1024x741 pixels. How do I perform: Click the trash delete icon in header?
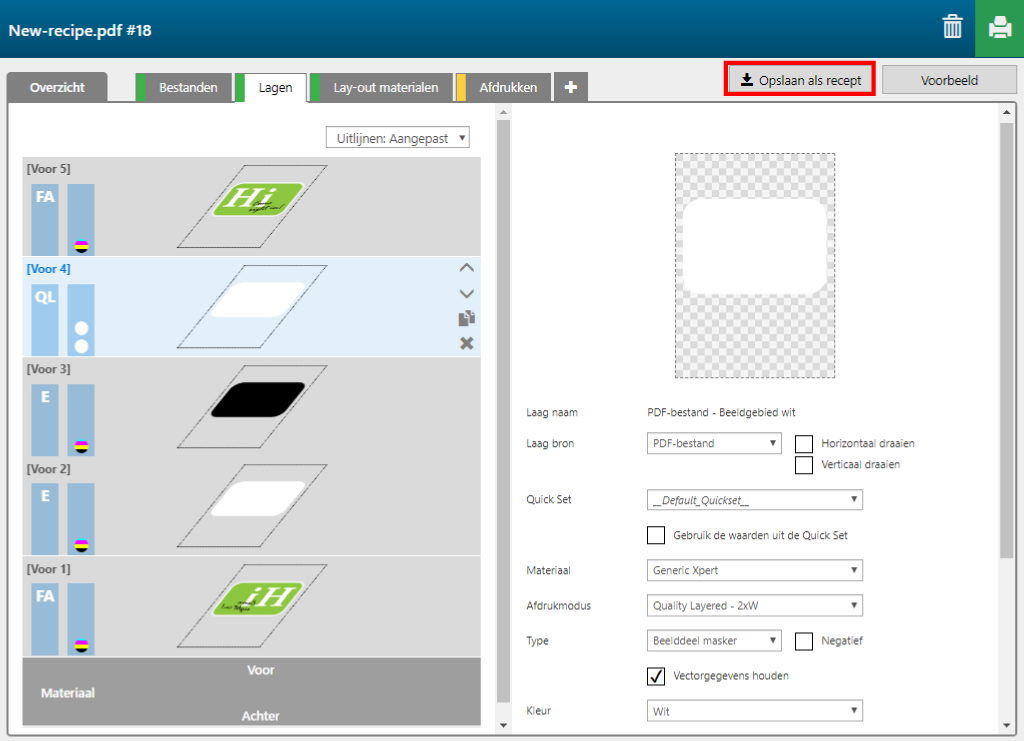pos(952,28)
